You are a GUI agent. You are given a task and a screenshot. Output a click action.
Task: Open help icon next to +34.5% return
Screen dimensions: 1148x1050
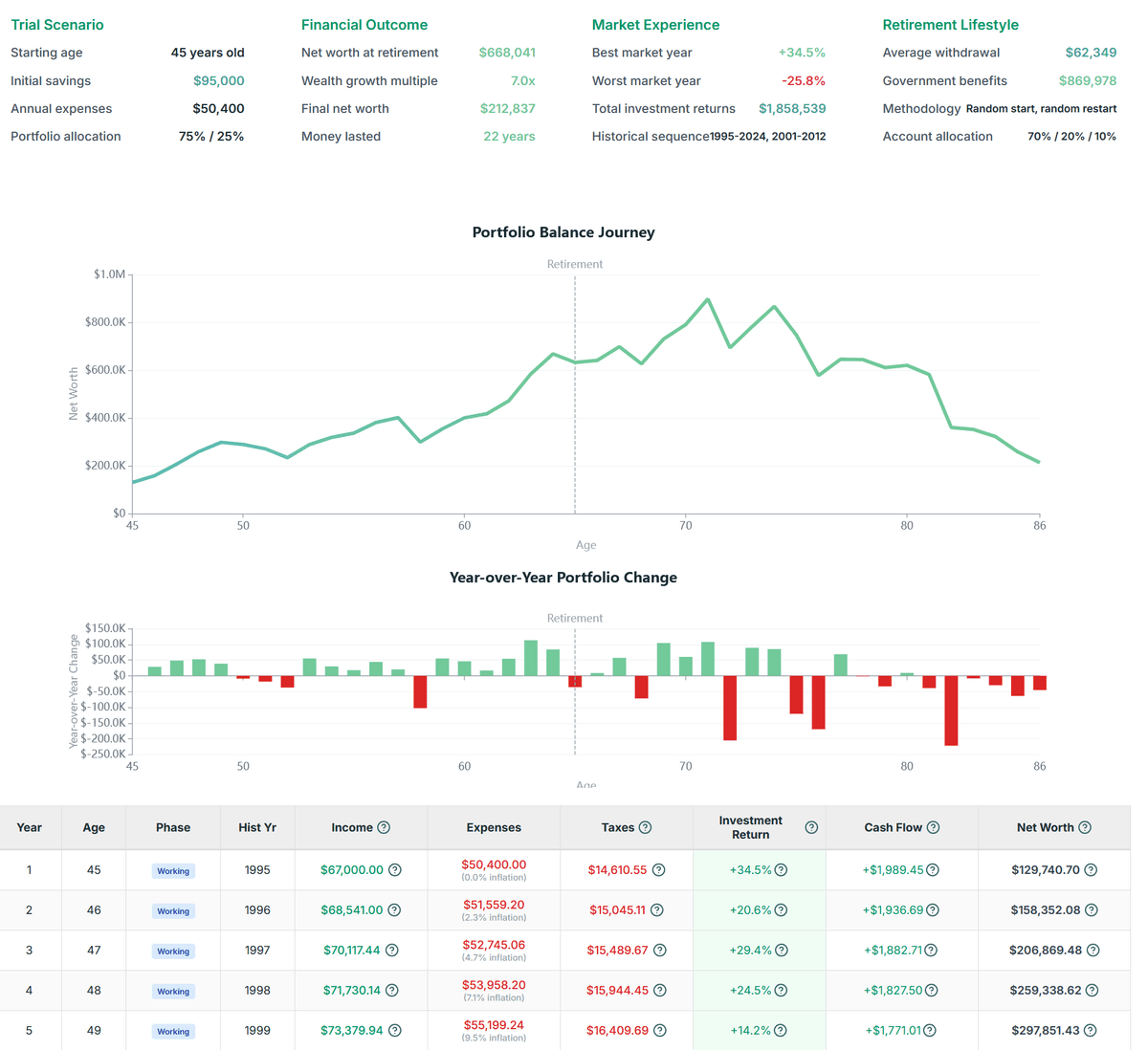click(x=782, y=870)
